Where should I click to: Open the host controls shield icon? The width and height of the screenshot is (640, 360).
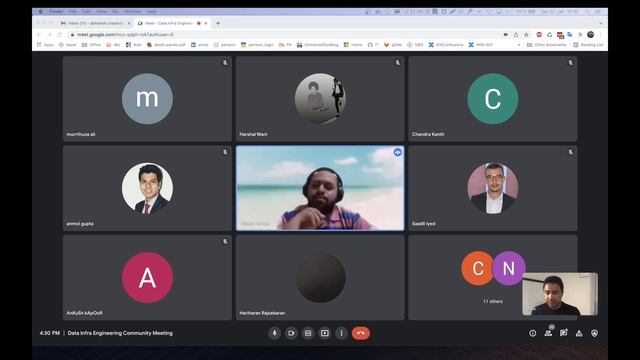(x=594, y=333)
